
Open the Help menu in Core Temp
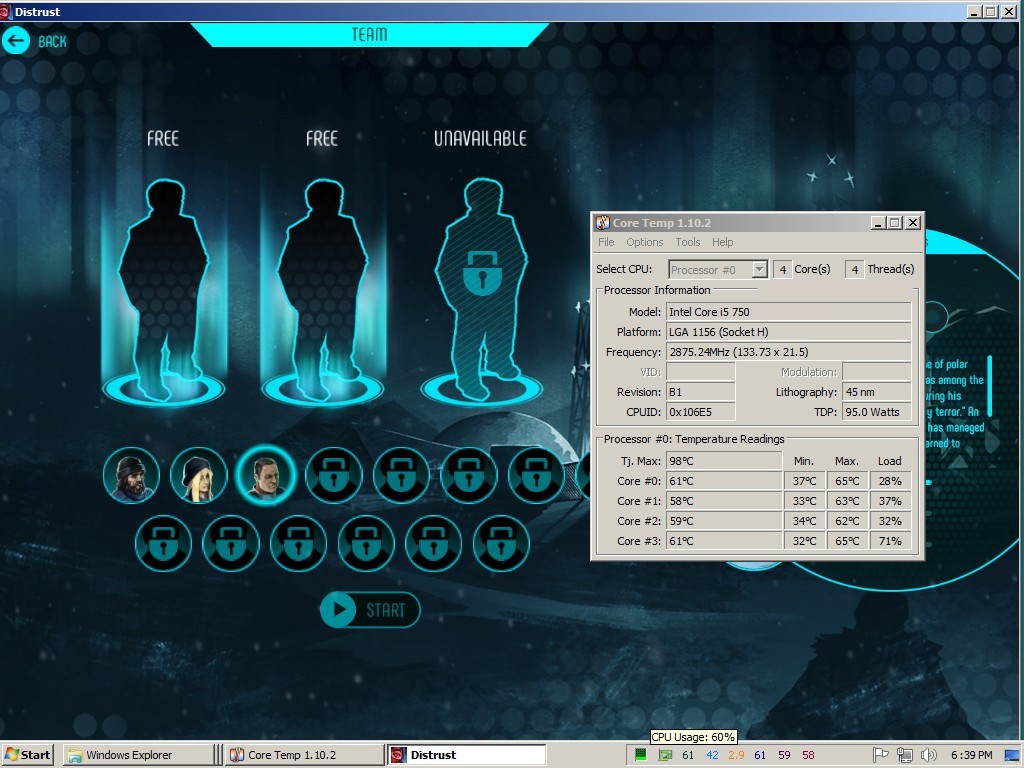(722, 242)
